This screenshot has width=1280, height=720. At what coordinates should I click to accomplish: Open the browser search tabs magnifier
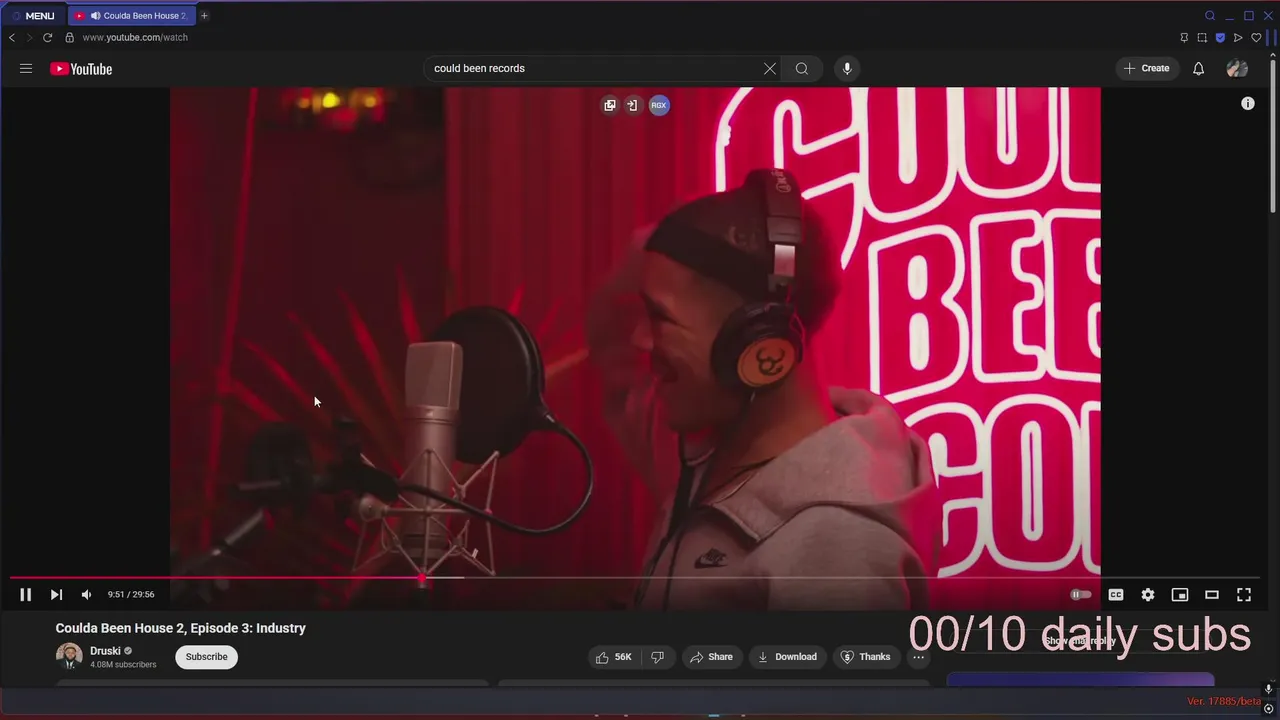(x=1210, y=16)
